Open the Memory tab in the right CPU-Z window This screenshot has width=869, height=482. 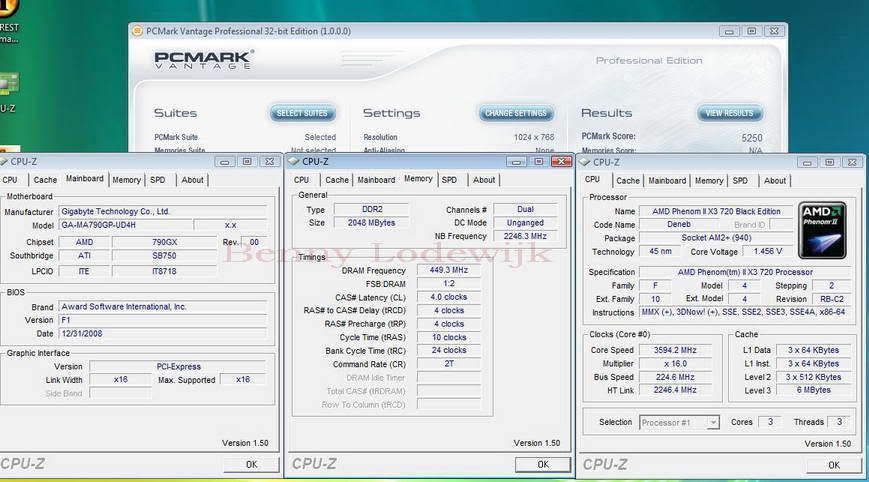[x=709, y=181]
